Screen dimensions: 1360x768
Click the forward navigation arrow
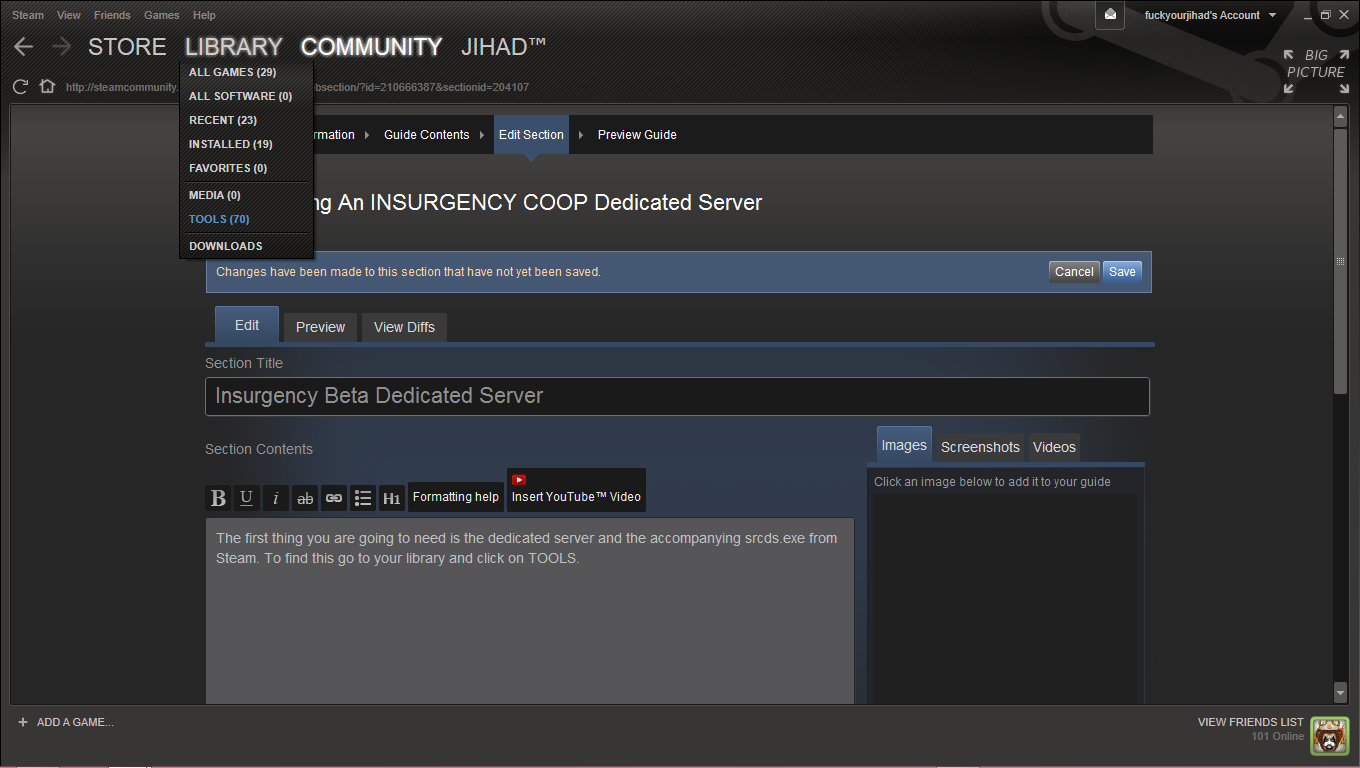[62, 47]
